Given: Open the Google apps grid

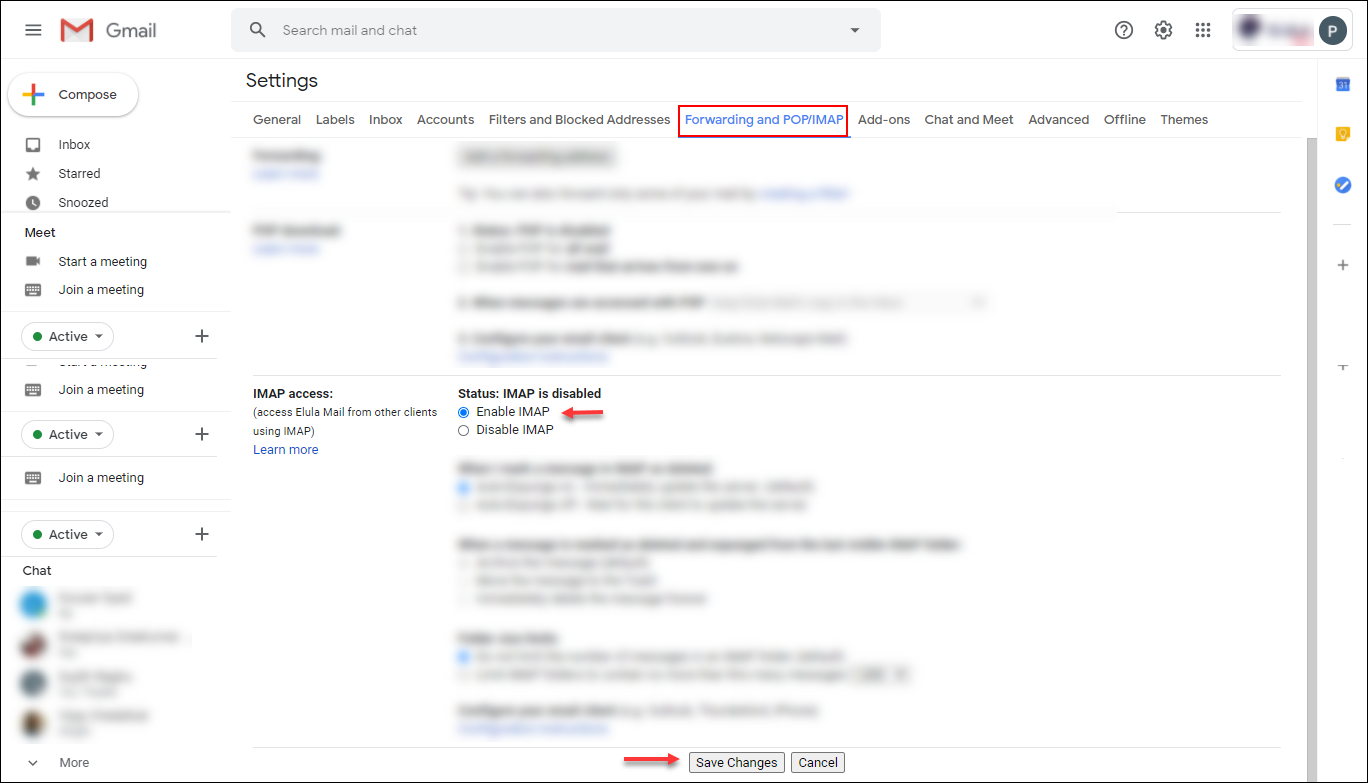Looking at the screenshot, I should 1203,30.
